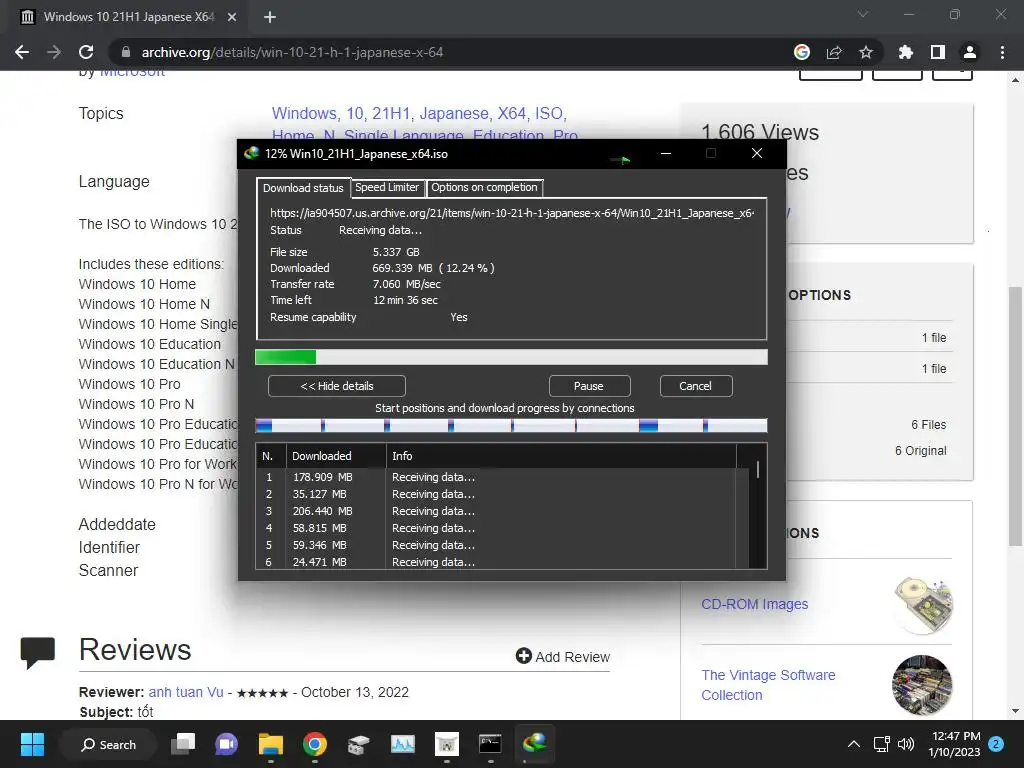The height and width of the screenshot is (768, 1024).
Task: Switch to Options on completion tab
Action: 484,187
